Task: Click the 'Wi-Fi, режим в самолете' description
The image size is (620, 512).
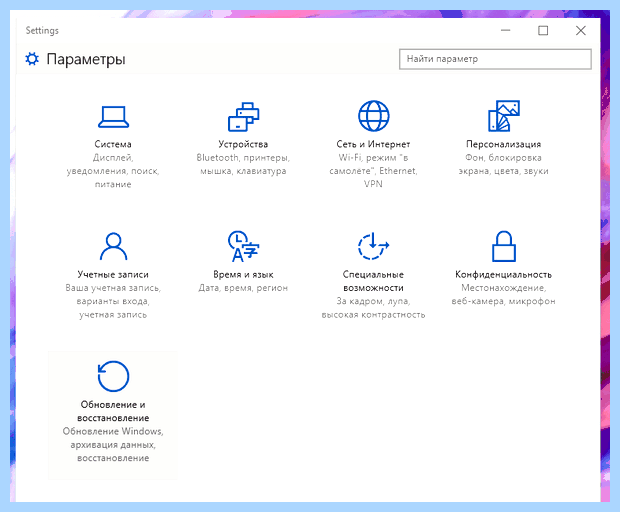Action: pos(373,171)
